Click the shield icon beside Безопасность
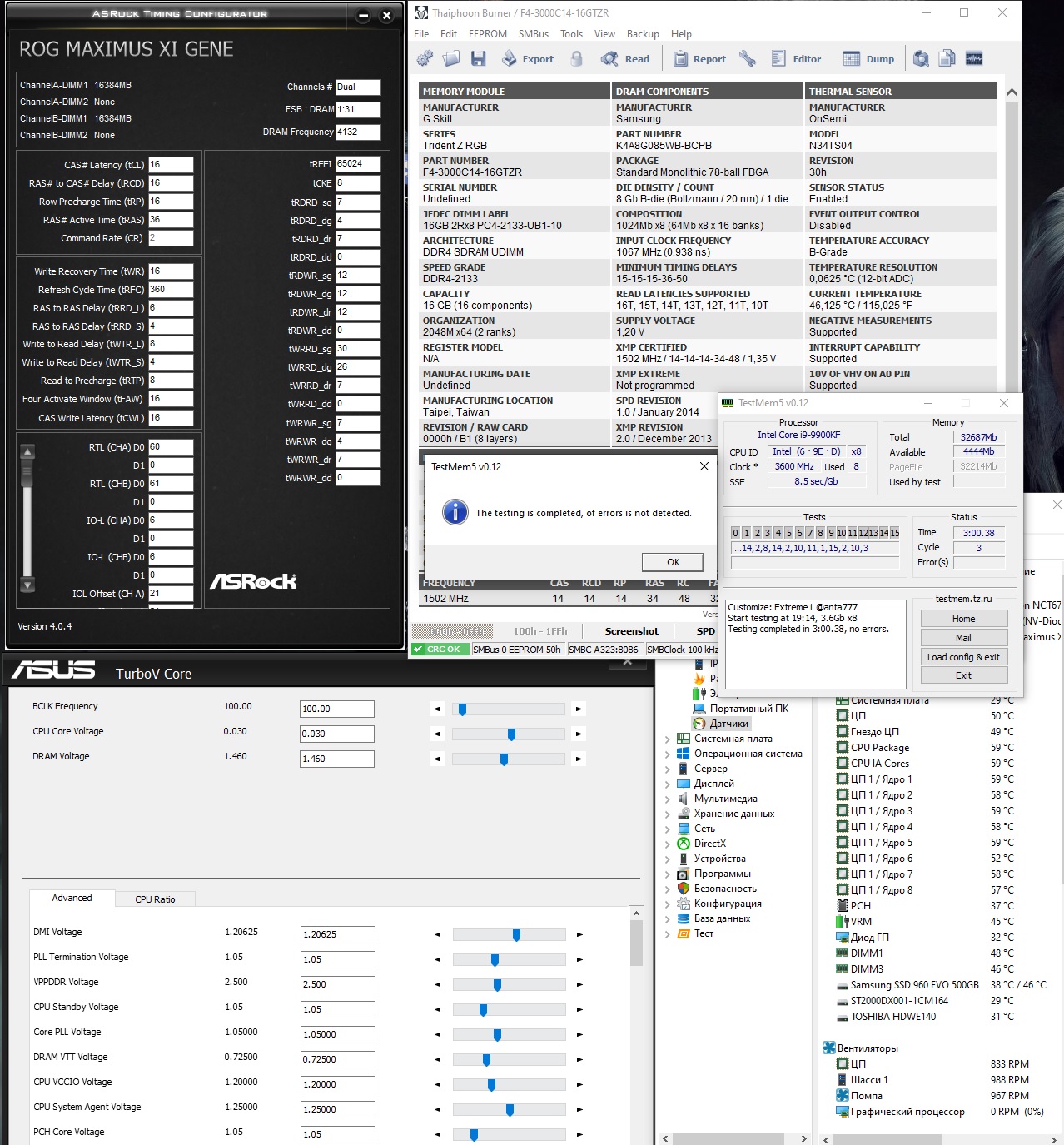The image size is (1064, 1145). (684, 889)
